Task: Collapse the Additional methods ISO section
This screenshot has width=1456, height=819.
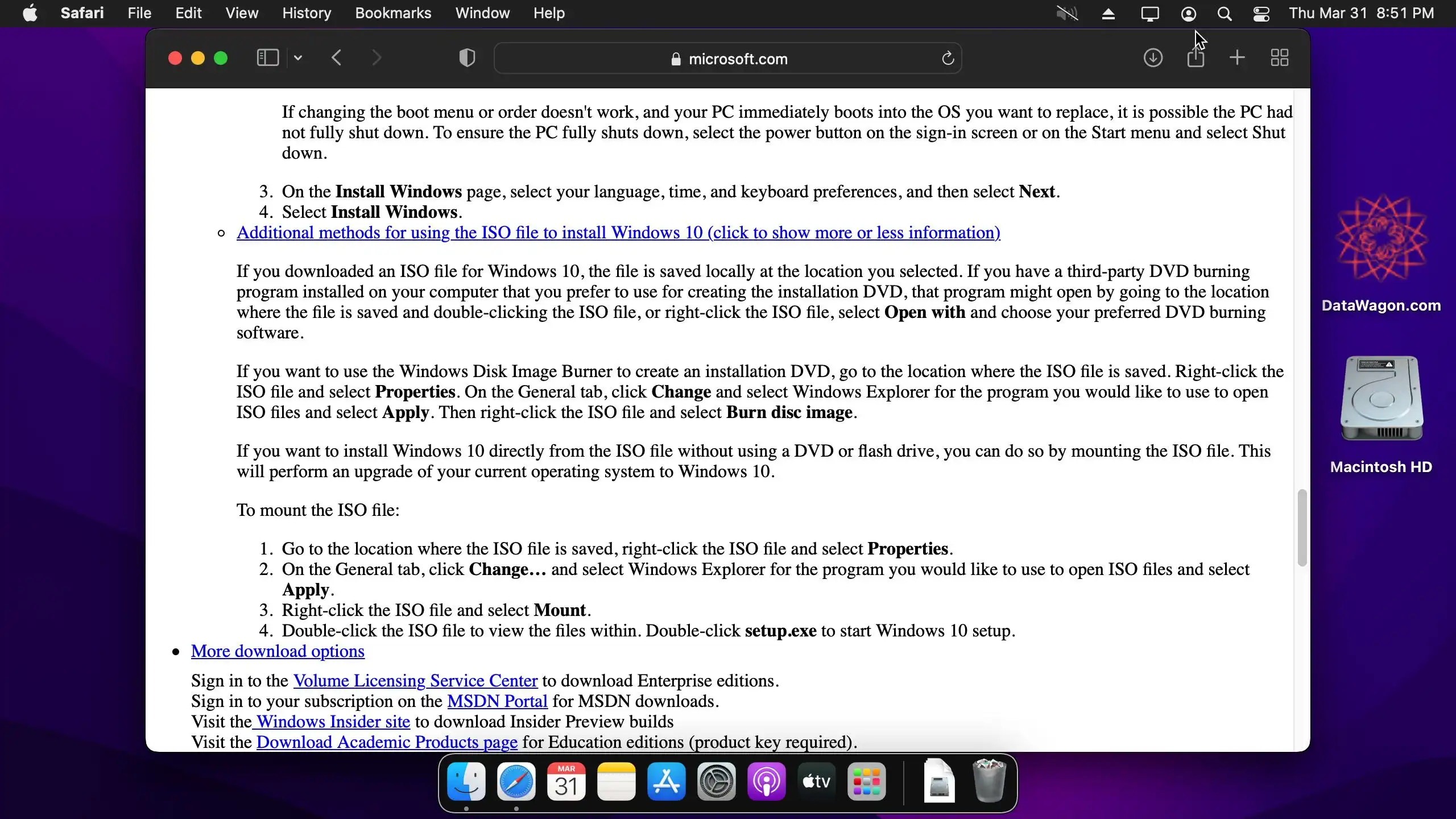Action: [618, 233]
